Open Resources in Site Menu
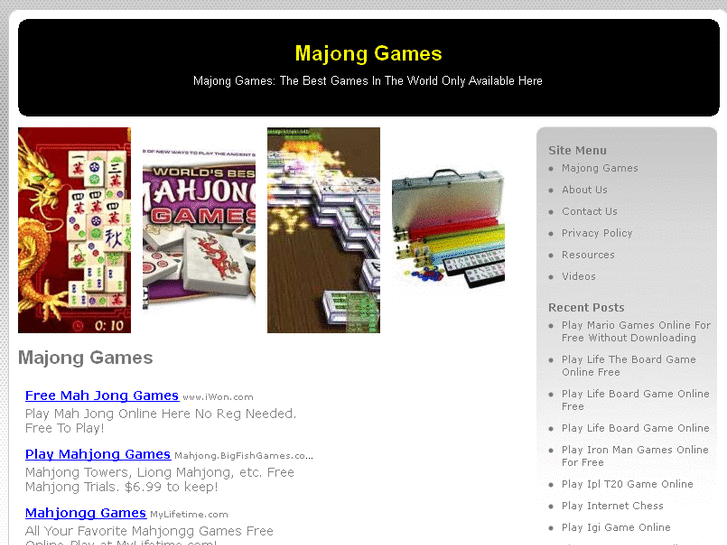The width and height of the screenshot is (727, 545). click(x=588, y=255)
